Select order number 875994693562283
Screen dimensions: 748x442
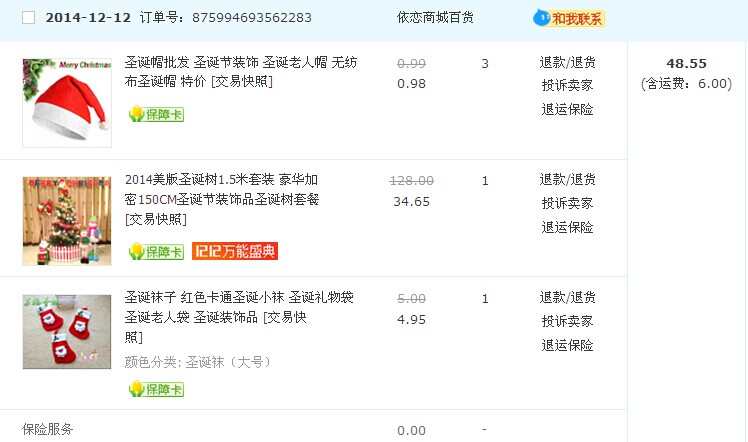pyautogui.click(x=251, y=18)
